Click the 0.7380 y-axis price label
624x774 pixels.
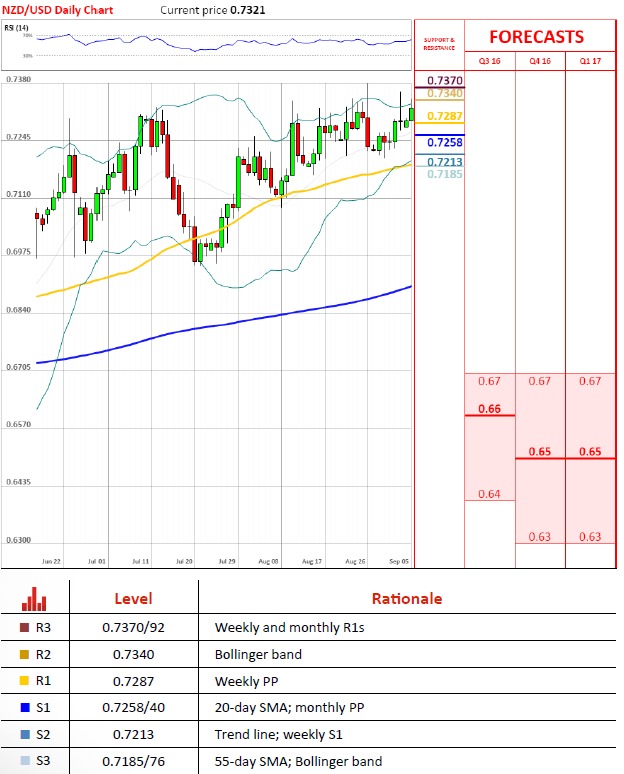point(19,79)
